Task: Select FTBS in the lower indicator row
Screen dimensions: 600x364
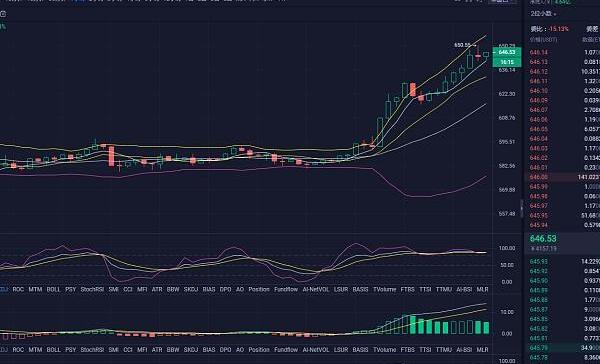Action: (408, 349)
